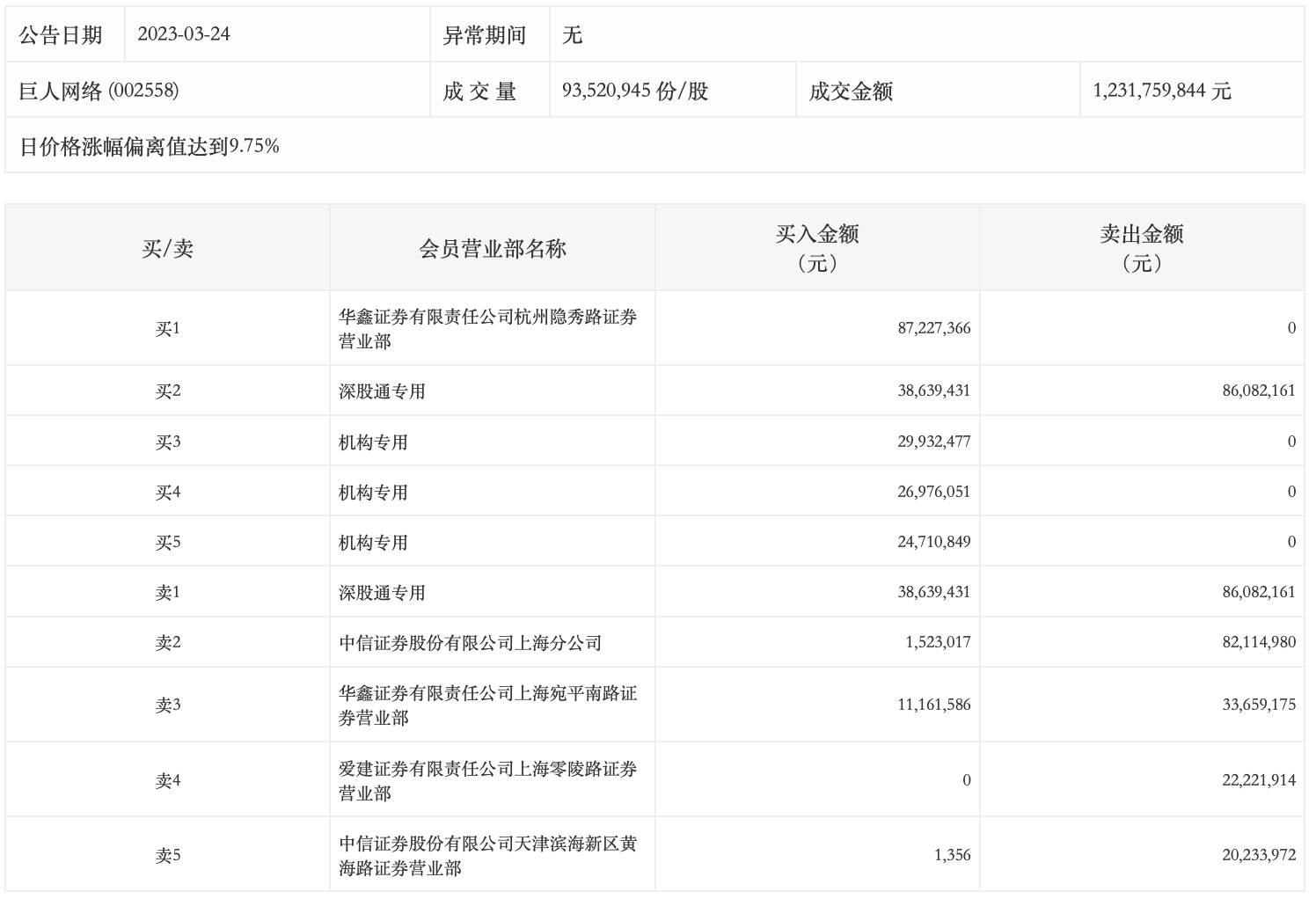1316x899 pixels.
Task: Select 爱建证券上海零陵路证券营业部 name
Action: coord(487,781)
